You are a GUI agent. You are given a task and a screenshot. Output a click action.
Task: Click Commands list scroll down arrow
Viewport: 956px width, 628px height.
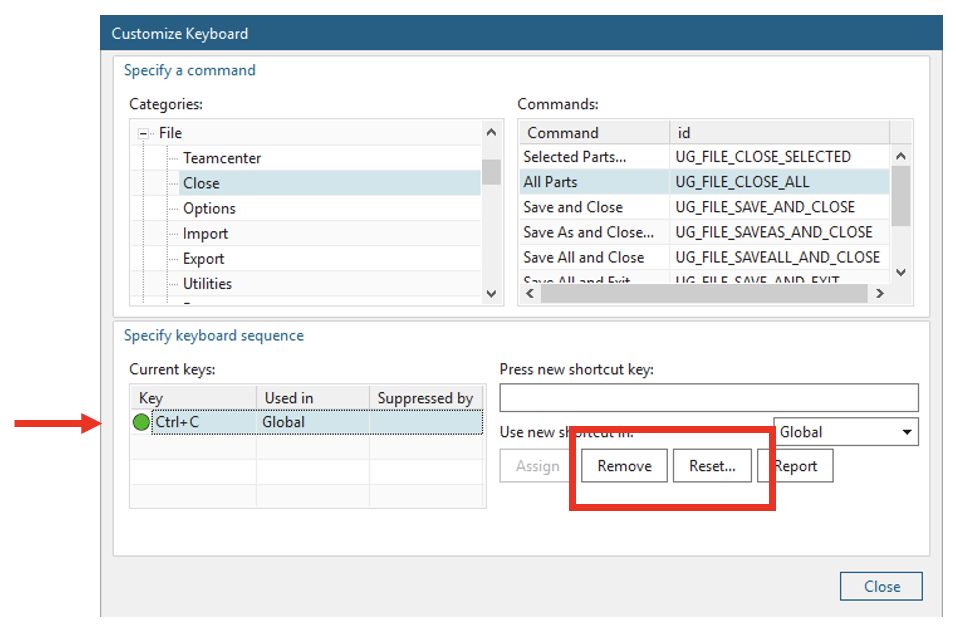[901, 273]
